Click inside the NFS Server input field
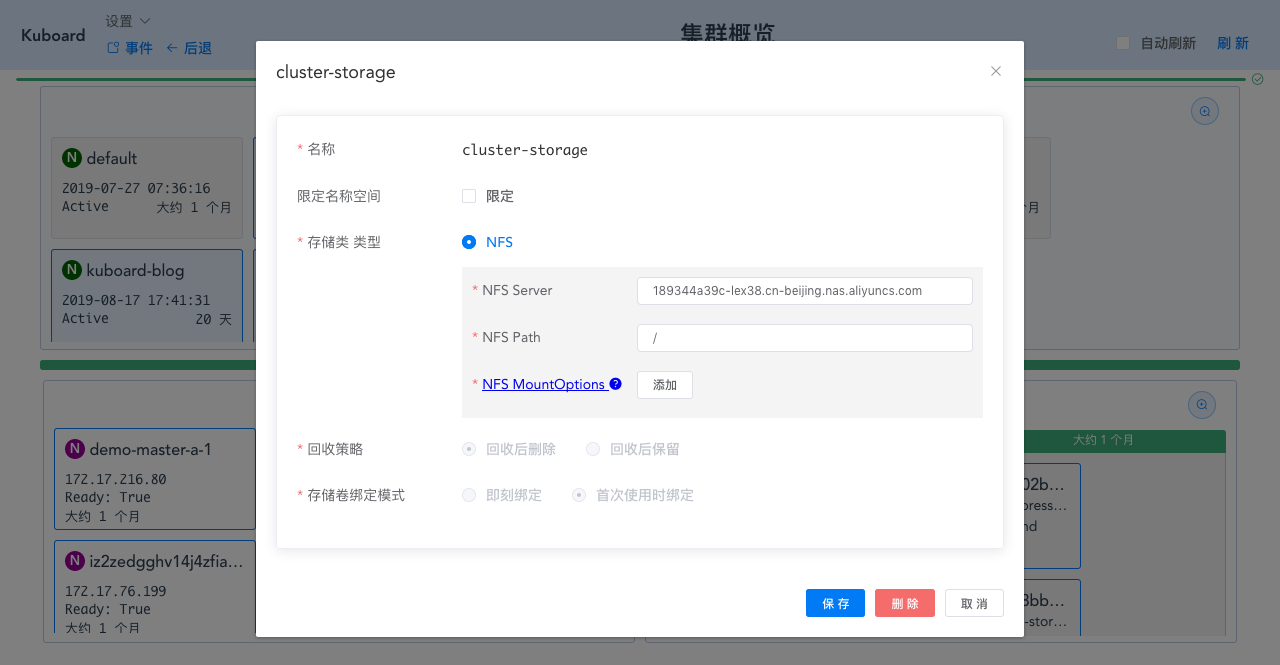This screenshot has width=1280, height=665. (x=804, y=290)
